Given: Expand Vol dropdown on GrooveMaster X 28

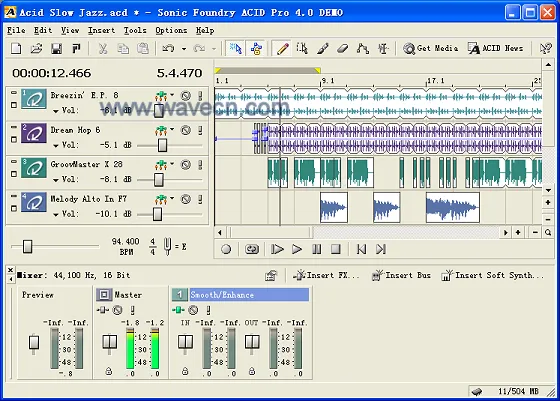Looking at the screenshot, I should (x=56, y=180).
